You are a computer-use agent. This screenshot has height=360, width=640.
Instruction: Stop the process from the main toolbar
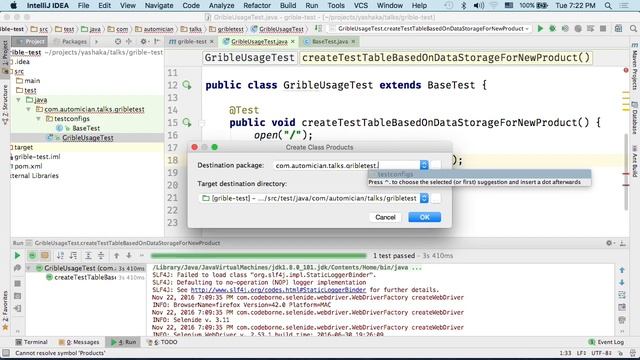[603, 29]
